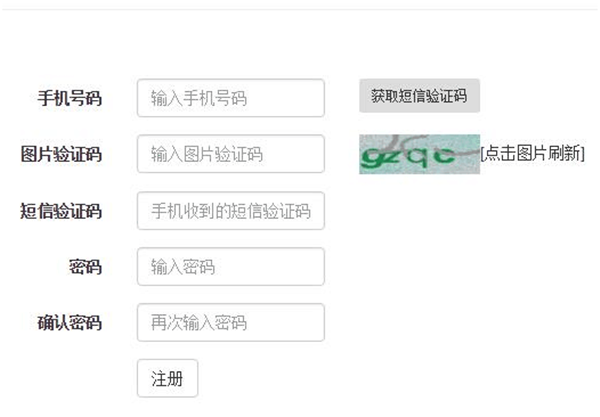Submit the registration form
Viewport: 600px width, 417px height.
pyautogui.click(x=167, y=379)
